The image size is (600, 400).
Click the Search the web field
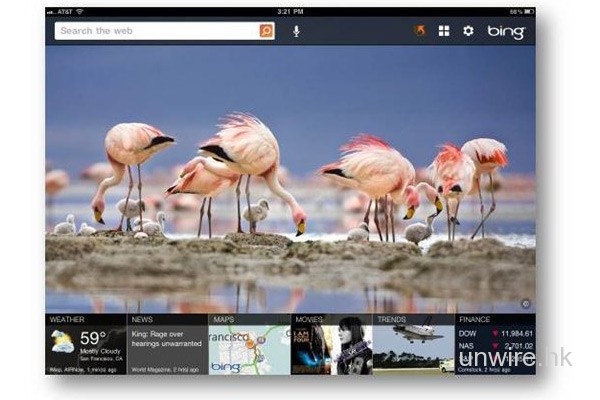click(156, 31)
